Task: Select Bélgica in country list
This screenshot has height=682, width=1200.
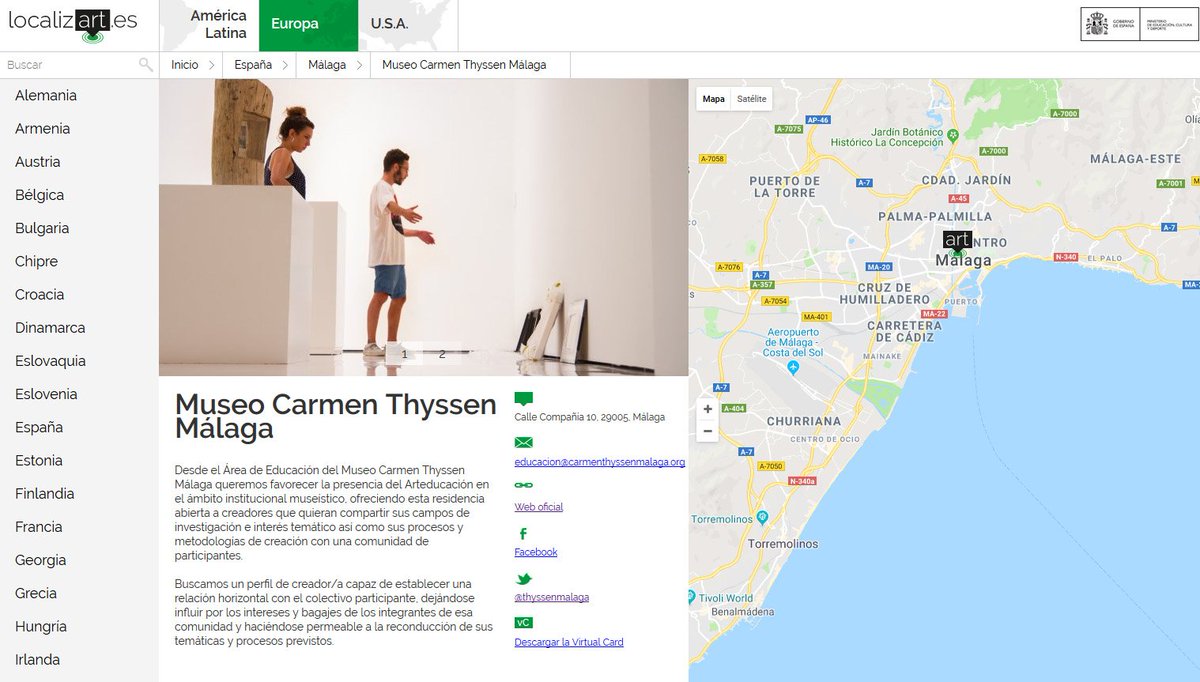Action: [40, 195]
